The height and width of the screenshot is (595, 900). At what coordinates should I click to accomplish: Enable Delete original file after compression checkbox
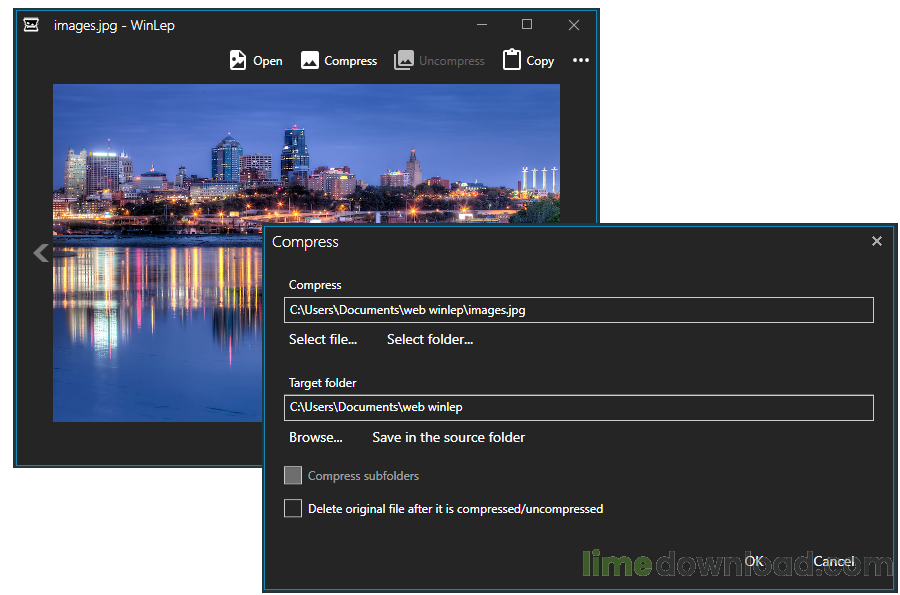pos(293,509)
